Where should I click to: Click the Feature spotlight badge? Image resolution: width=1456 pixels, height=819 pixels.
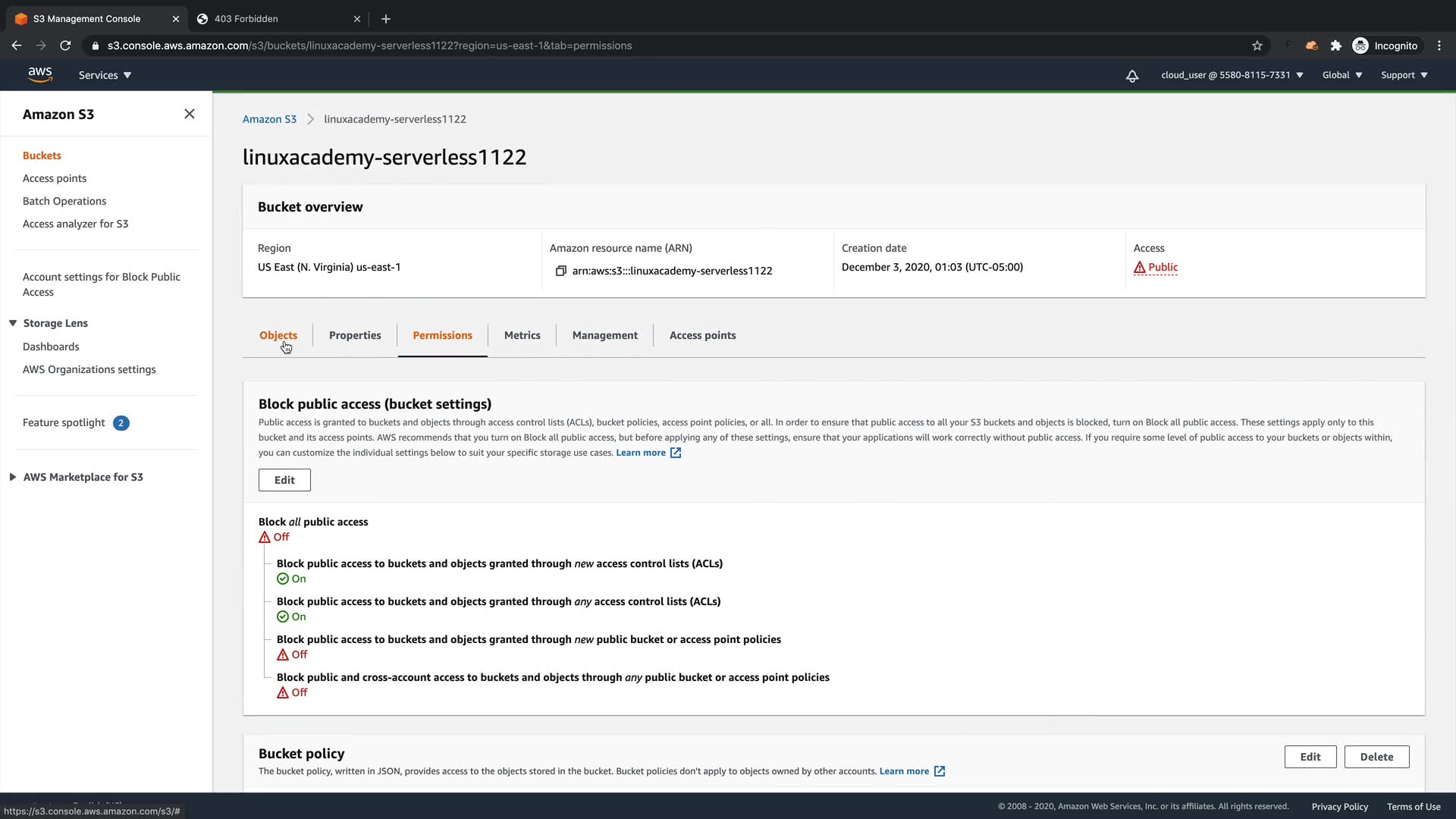121,423
